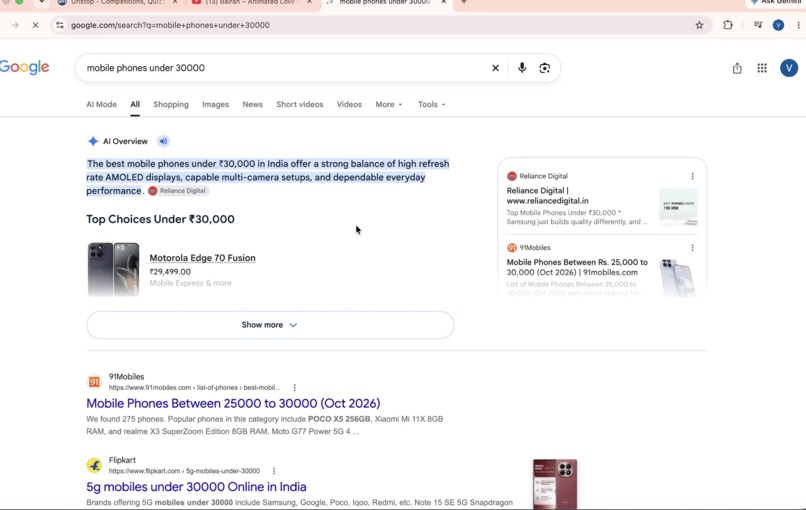Open options for Reliance Digital source card
This screenshot has width=806, height=510.
tap(692, 176)
